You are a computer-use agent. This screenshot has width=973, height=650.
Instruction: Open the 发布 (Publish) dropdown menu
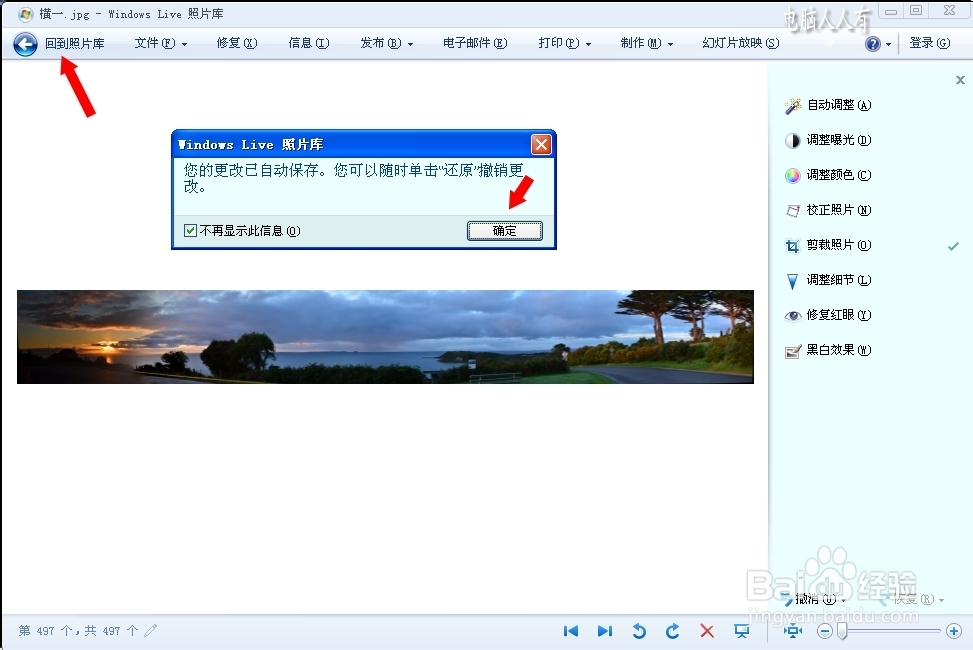(383, 43)
